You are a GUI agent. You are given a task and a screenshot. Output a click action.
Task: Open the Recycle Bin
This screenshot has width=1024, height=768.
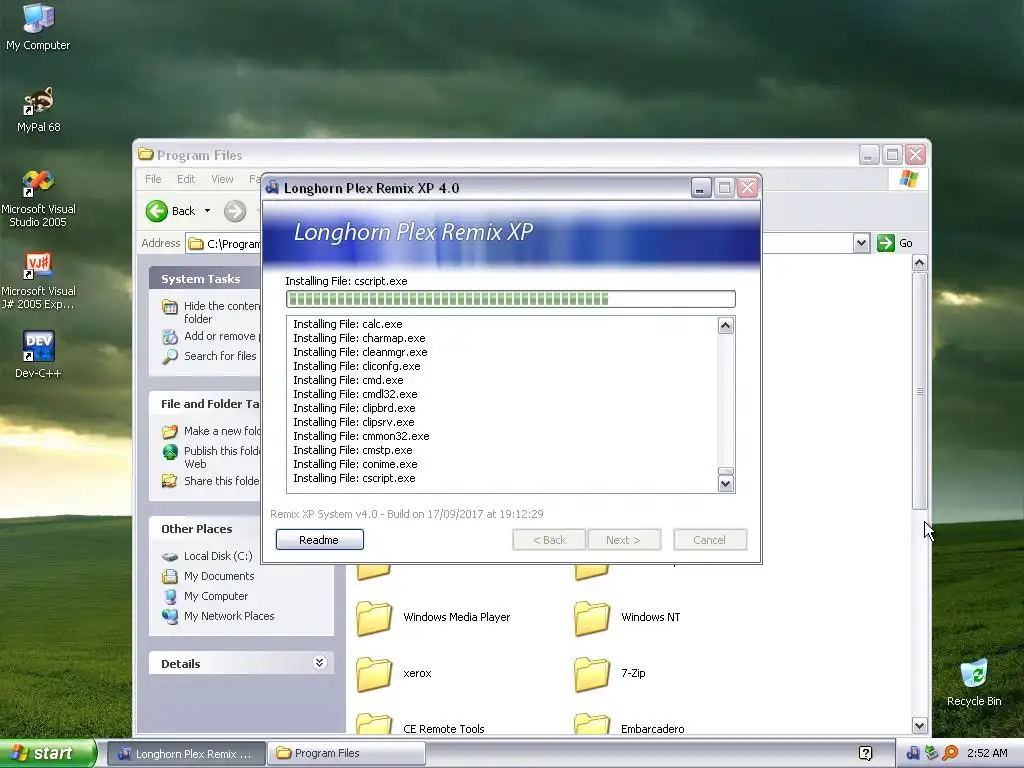pos(974,682)
